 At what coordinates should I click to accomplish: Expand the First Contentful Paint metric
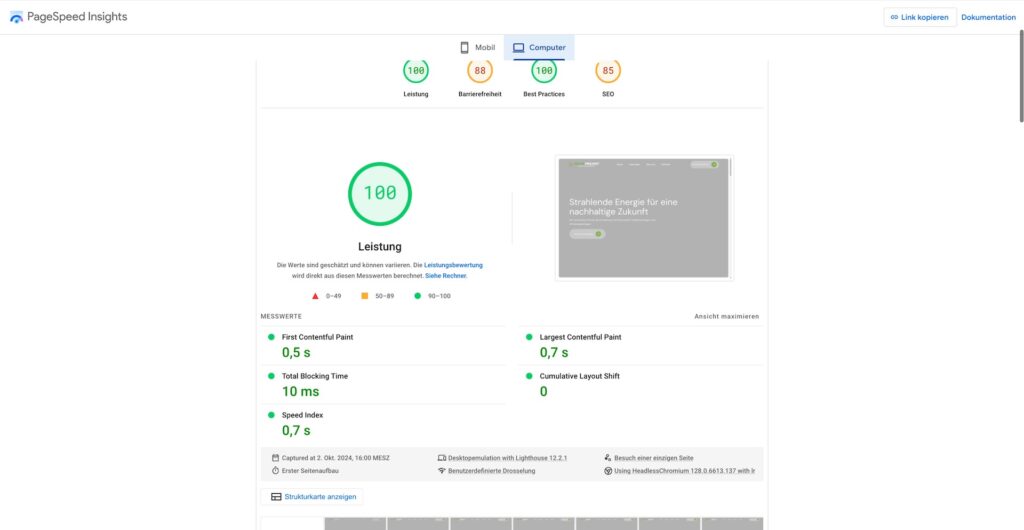tap(317, 337)
